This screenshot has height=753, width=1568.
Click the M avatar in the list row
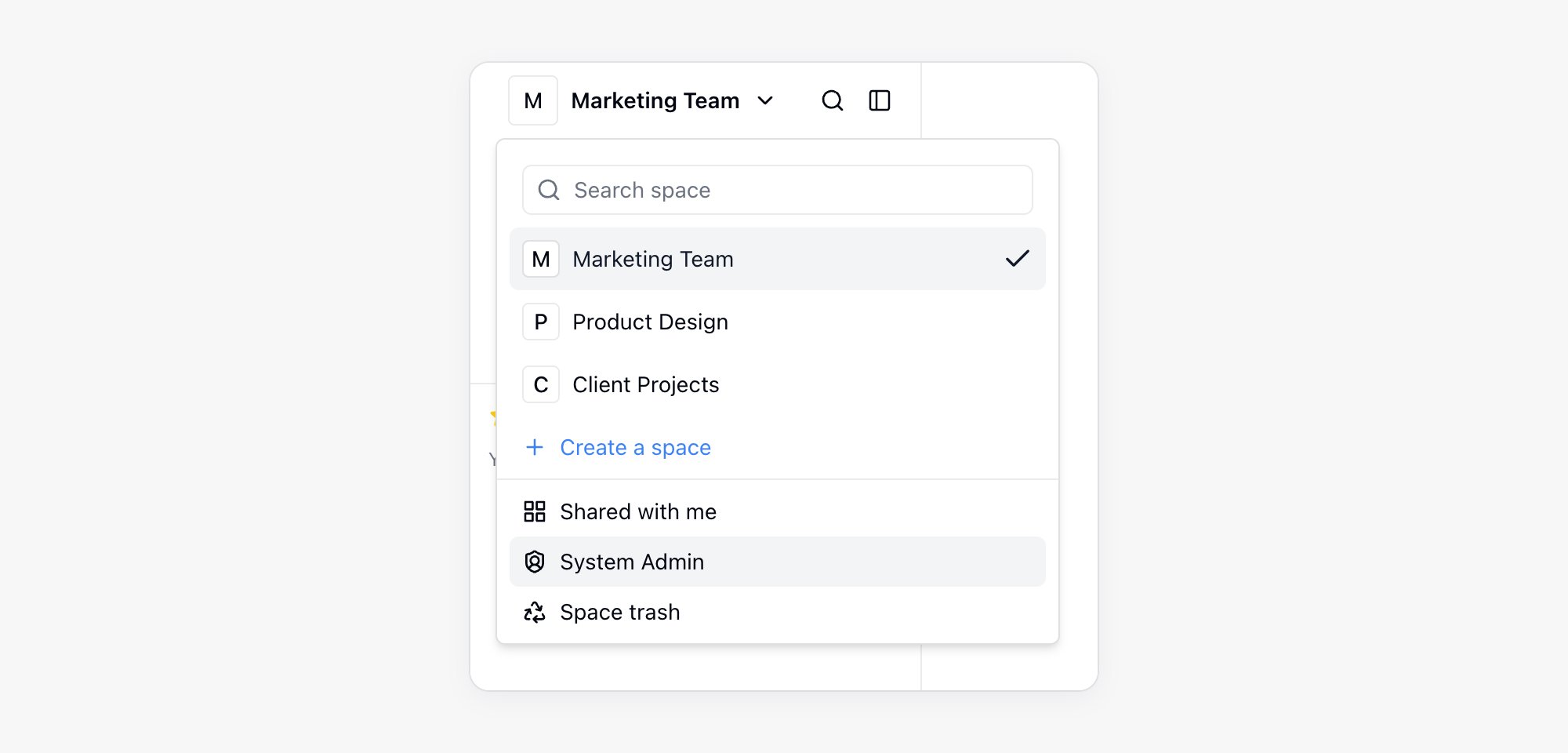(541, 259)
